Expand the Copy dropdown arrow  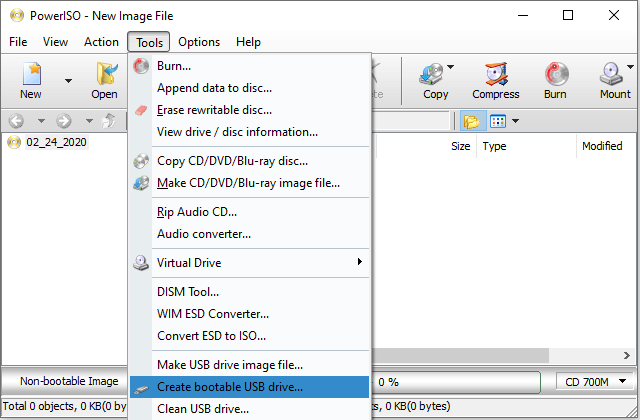click(x=450, y=67)
